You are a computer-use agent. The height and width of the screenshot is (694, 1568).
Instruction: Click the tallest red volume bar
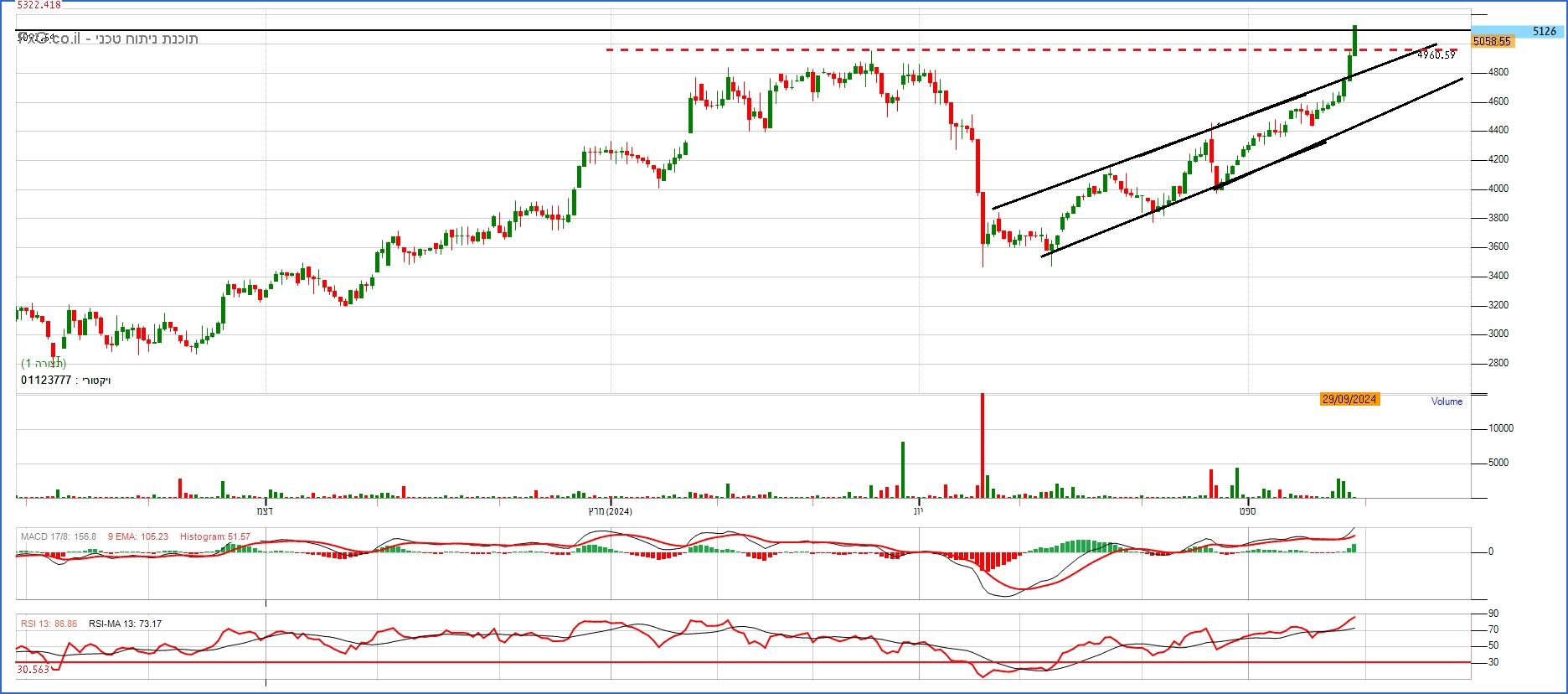pyautogui.click(x=982, y=444)
